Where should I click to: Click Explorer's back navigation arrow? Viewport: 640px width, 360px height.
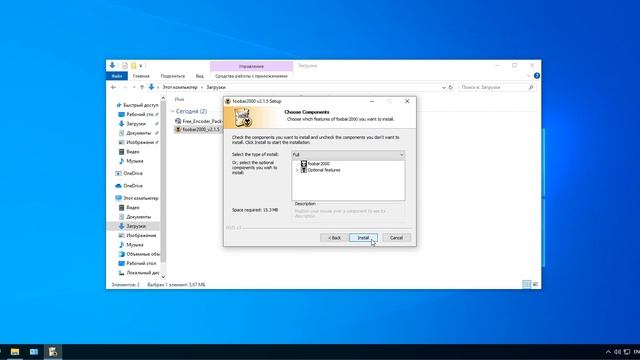click(x=113, y=87)
